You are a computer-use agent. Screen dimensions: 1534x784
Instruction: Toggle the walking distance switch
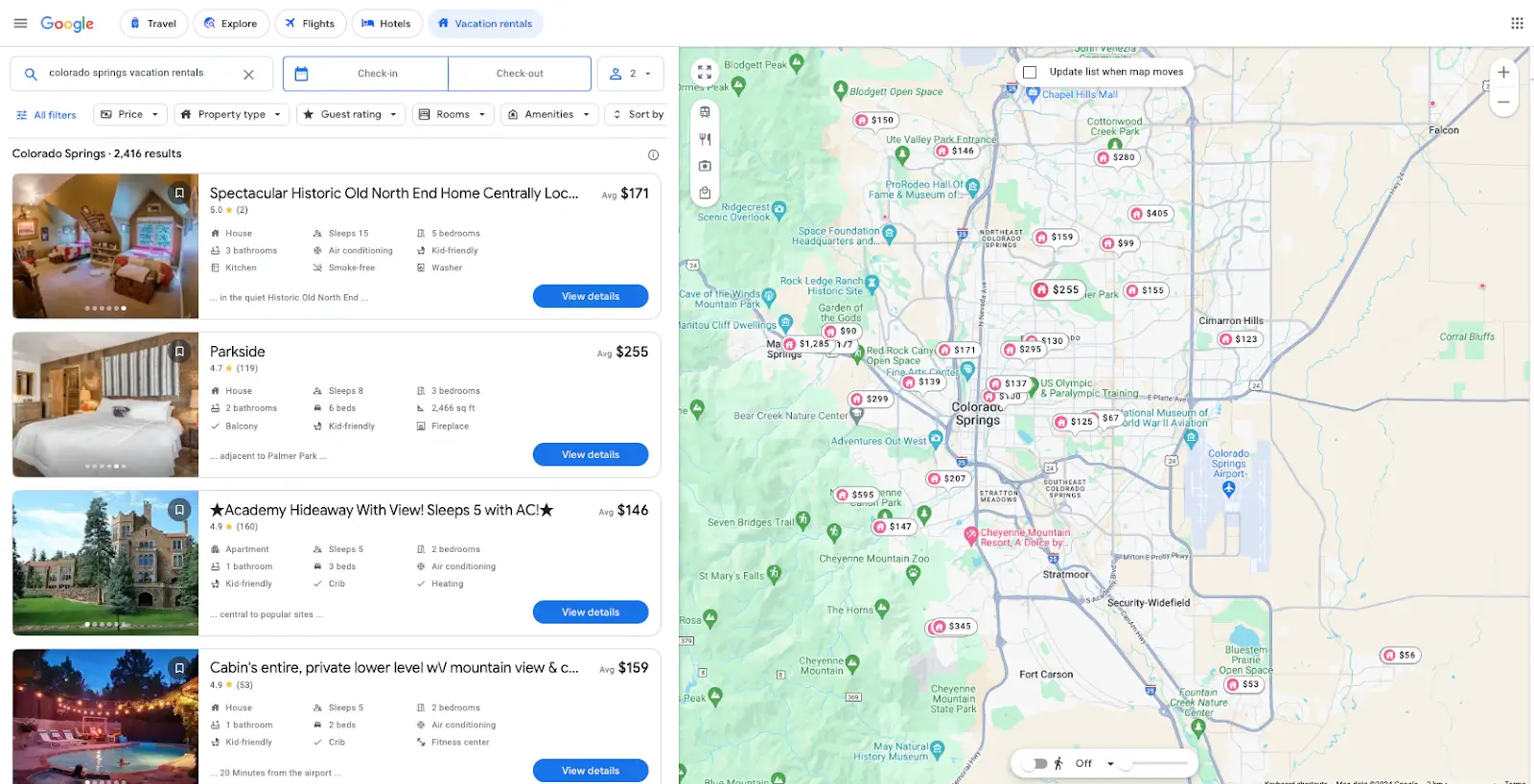point(1035,764)
